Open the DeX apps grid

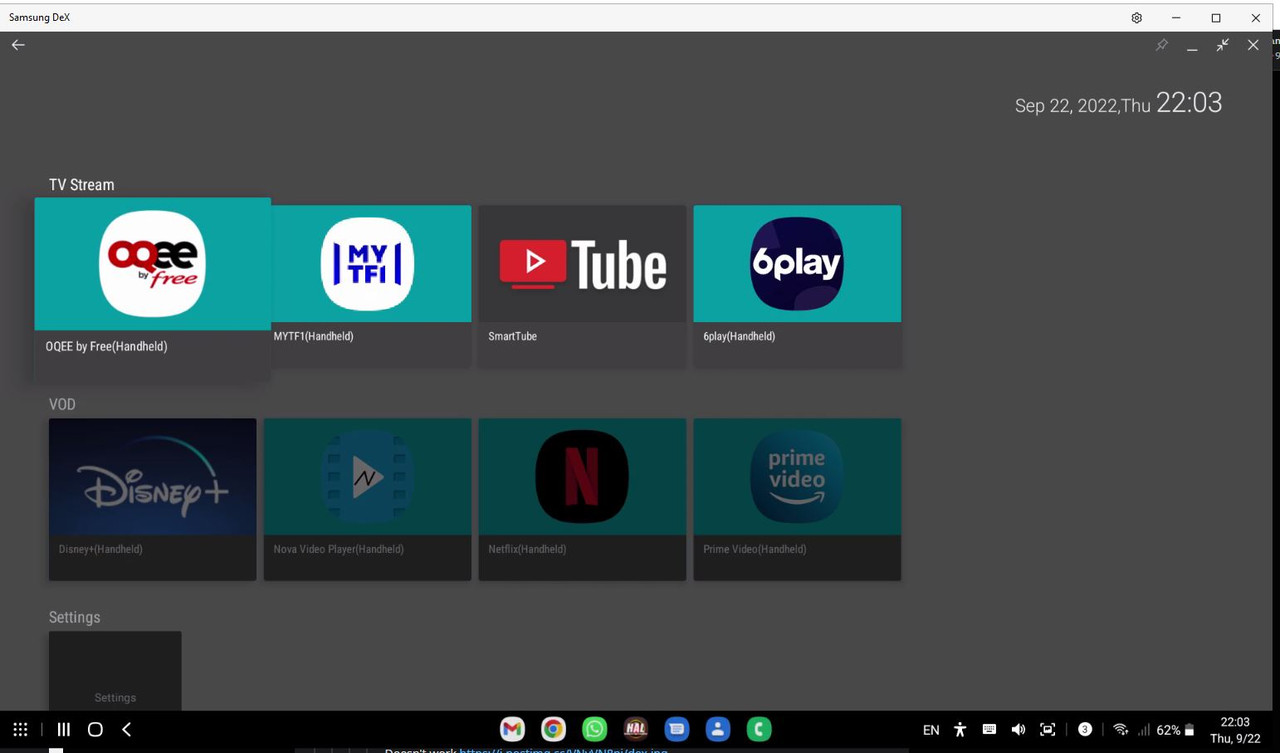(x=20, y=730)
